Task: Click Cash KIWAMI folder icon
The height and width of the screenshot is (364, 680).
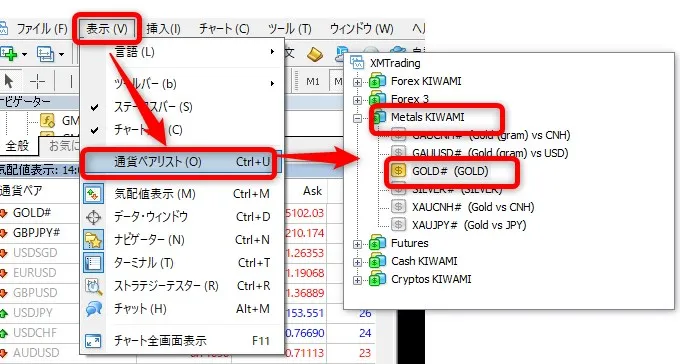Action: [x=377, y=262]
